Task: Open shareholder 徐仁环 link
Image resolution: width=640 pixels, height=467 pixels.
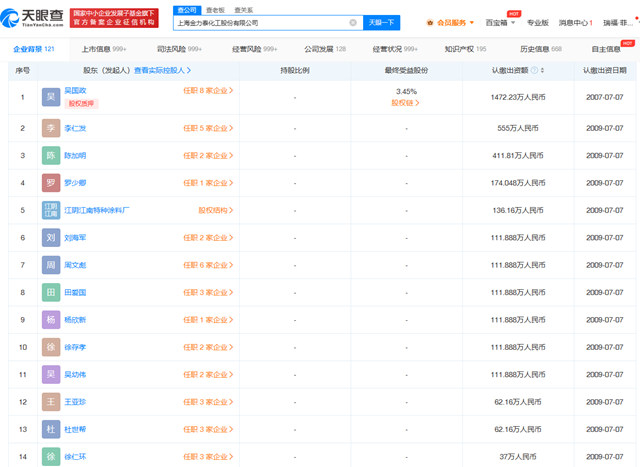Action: tap(75, 456)
